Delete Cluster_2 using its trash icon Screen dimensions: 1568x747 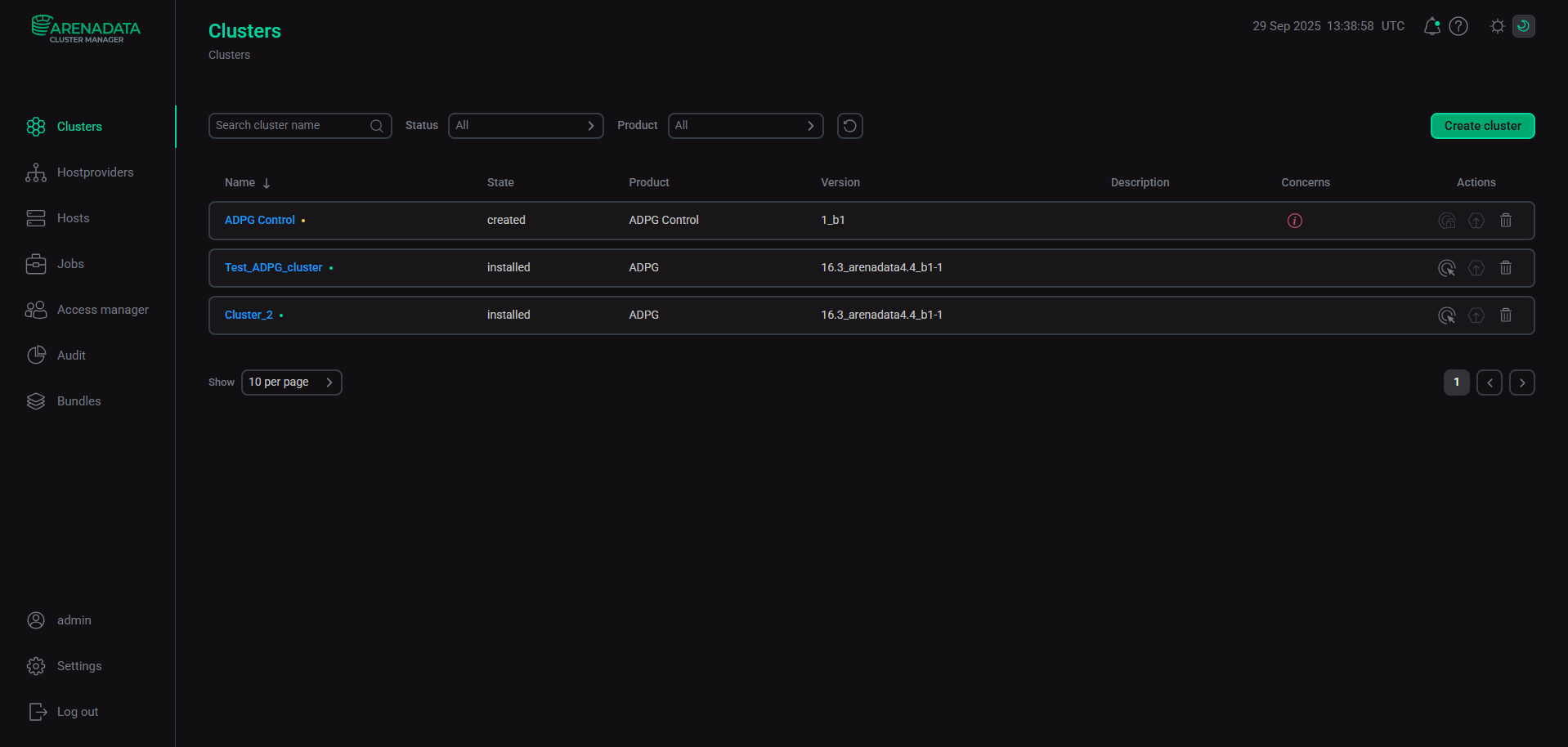click(1506, 315)
